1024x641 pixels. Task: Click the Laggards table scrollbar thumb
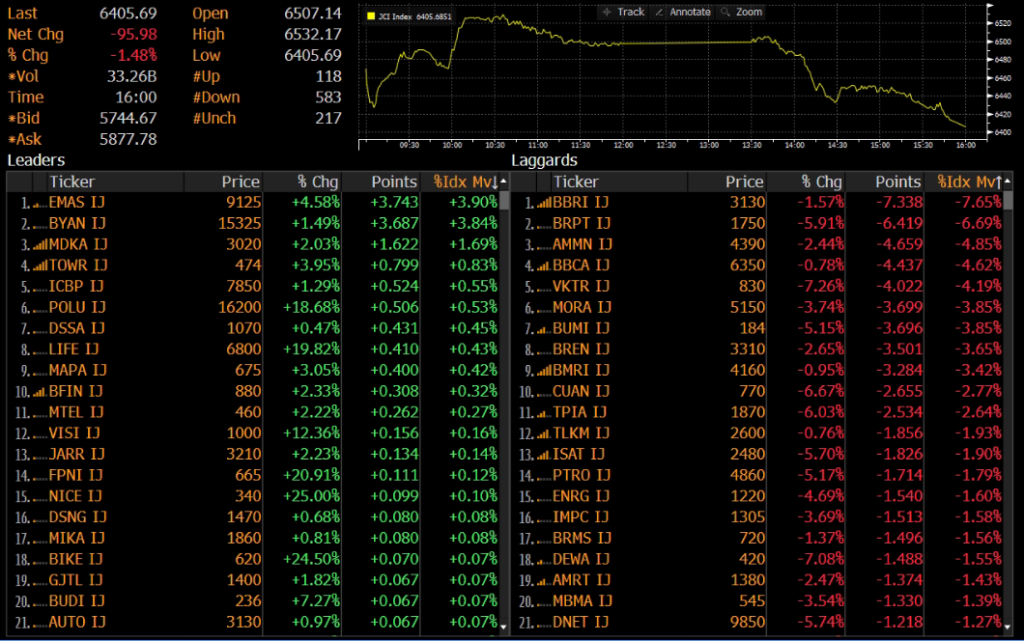click(x=1008, y=200)
